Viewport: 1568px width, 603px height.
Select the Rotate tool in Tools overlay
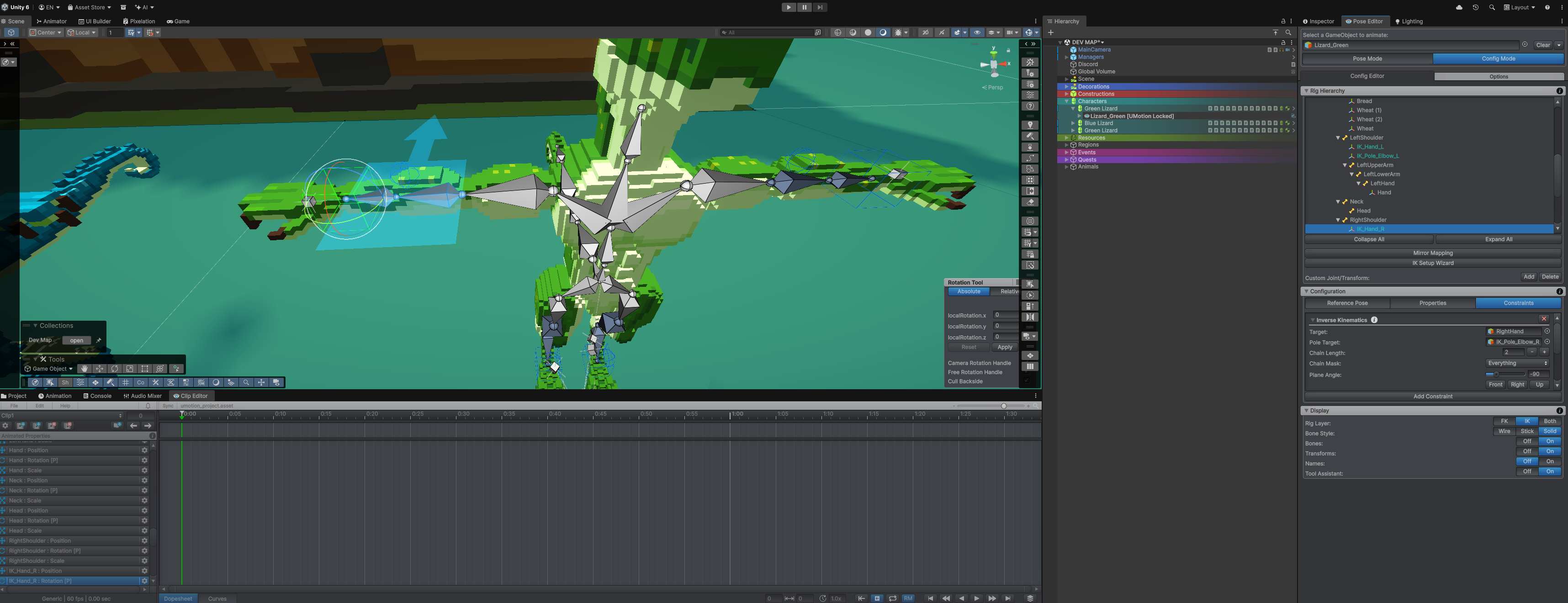point(114,369)
